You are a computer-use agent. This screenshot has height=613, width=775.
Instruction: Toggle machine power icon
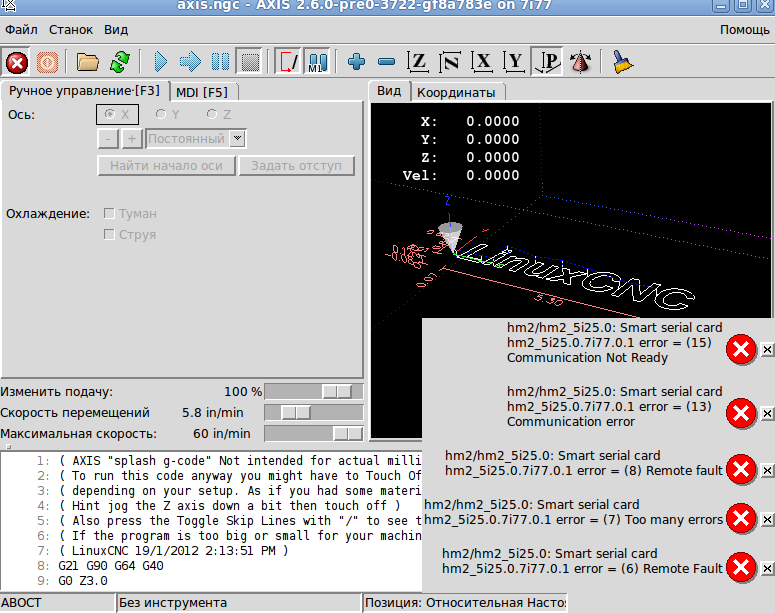click(47, 63)
